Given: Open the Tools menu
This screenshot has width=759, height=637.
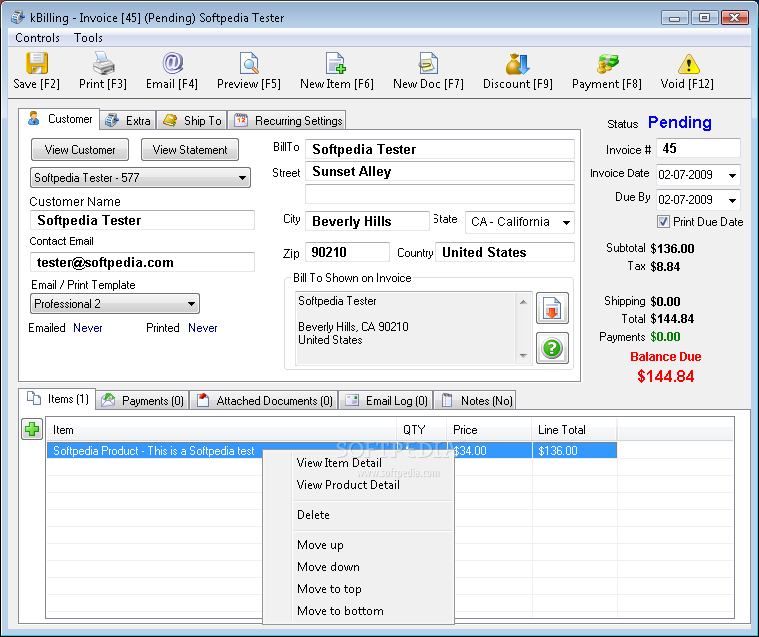Looking at the screenshot, I should pyautogui.click(x=88, y=38).
